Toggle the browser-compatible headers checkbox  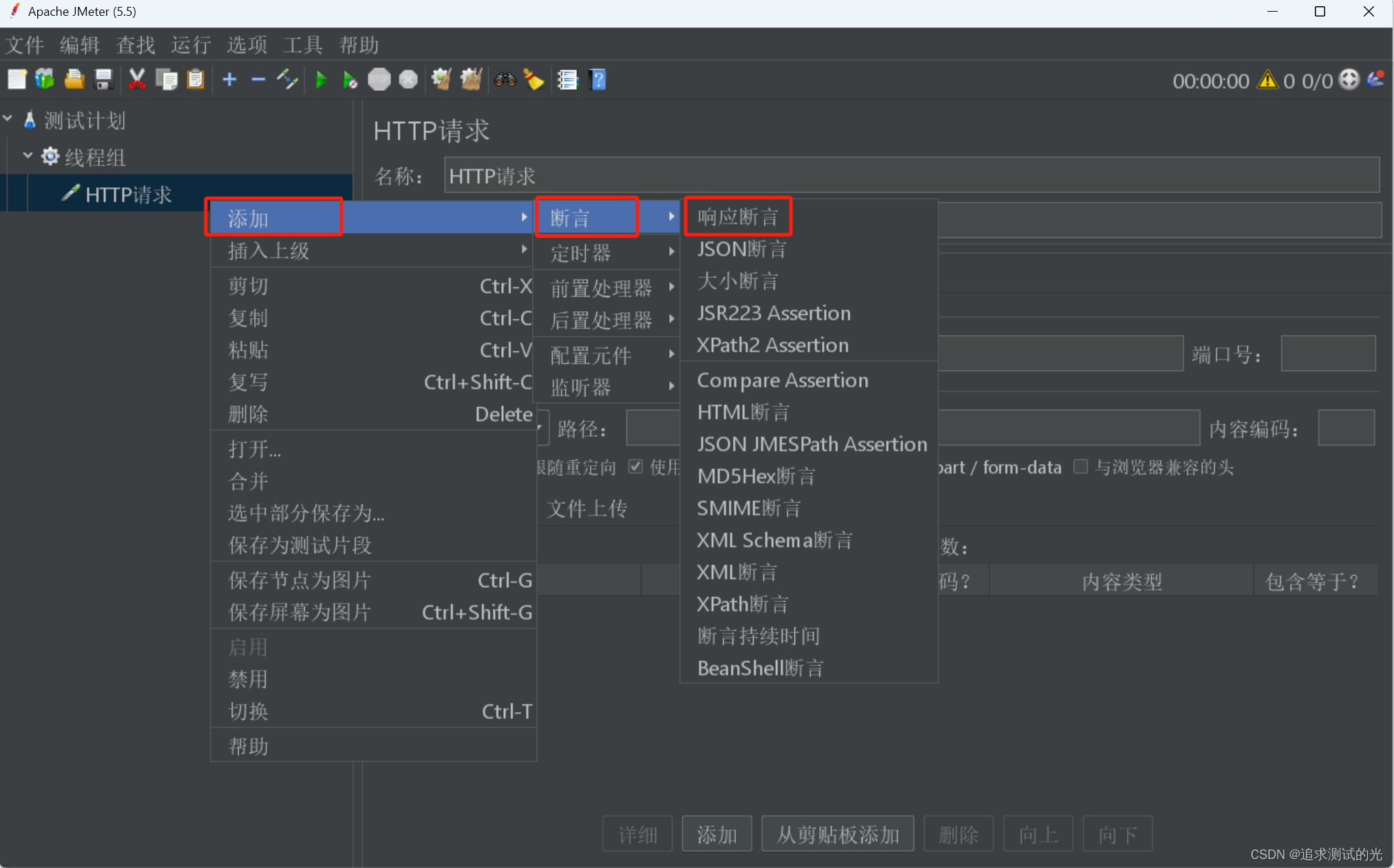(x=1081, y=467)
